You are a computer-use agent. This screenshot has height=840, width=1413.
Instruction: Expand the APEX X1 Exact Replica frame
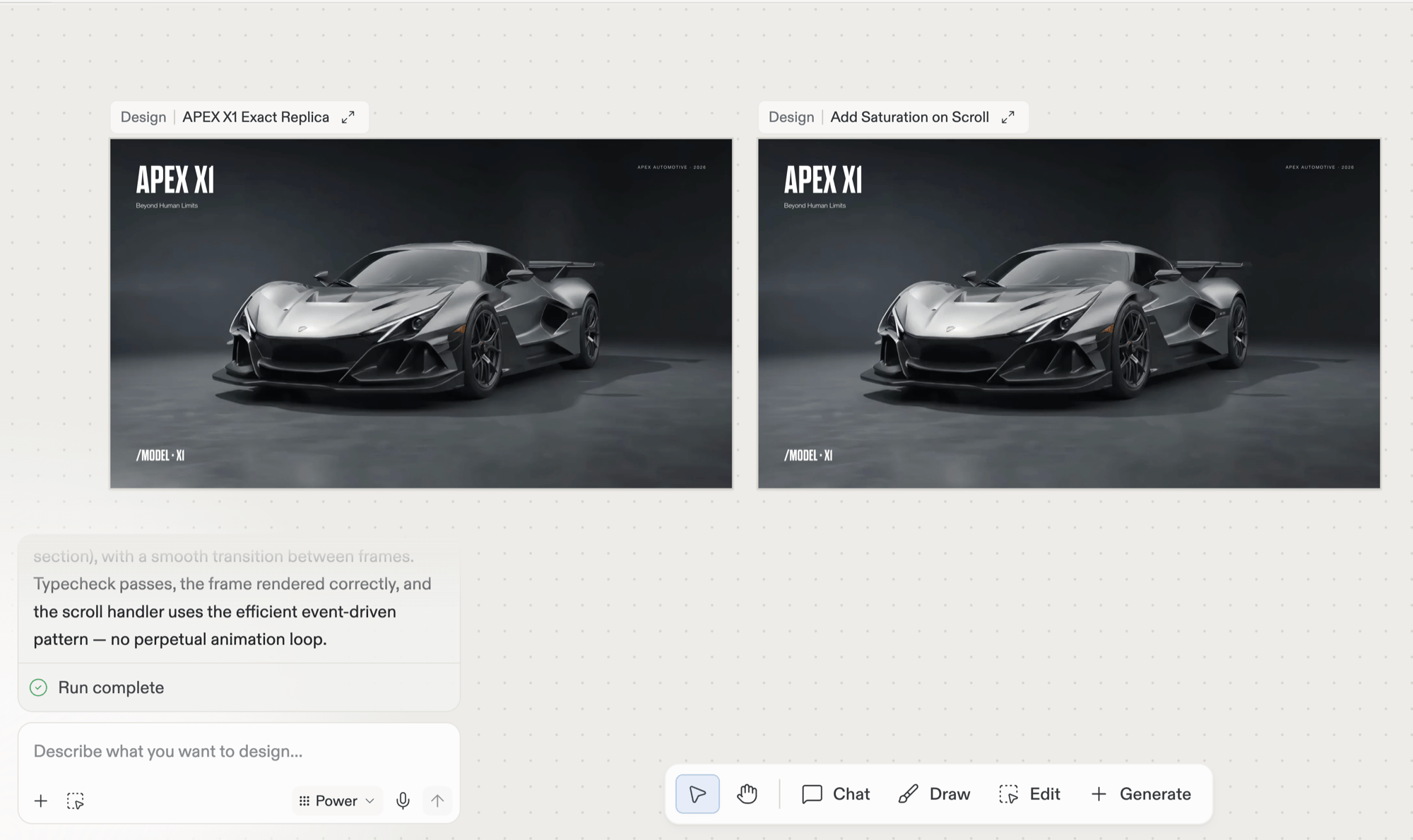(x=348, y=117)
